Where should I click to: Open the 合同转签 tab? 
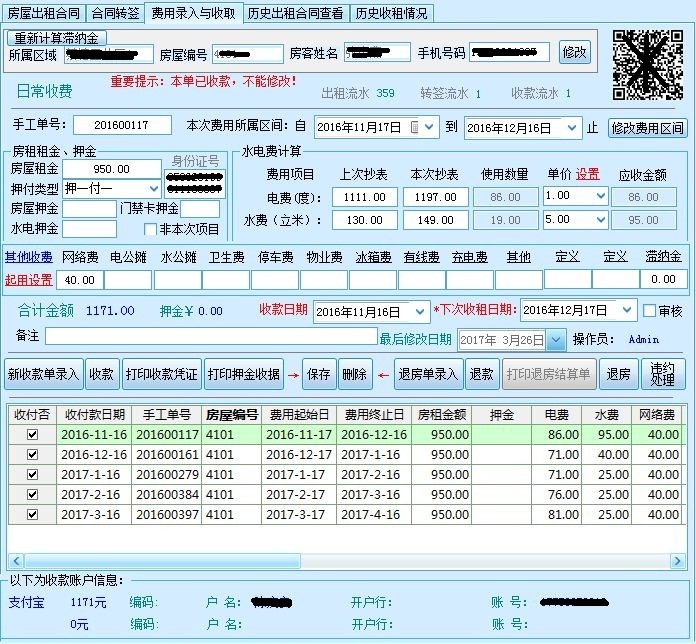115,13
